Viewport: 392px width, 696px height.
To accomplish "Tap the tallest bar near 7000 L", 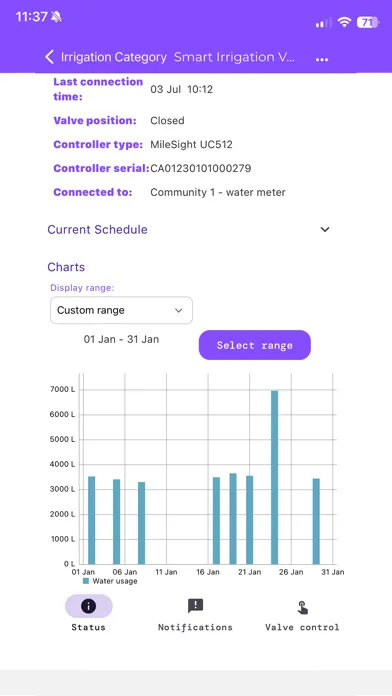I will [275, 477].
